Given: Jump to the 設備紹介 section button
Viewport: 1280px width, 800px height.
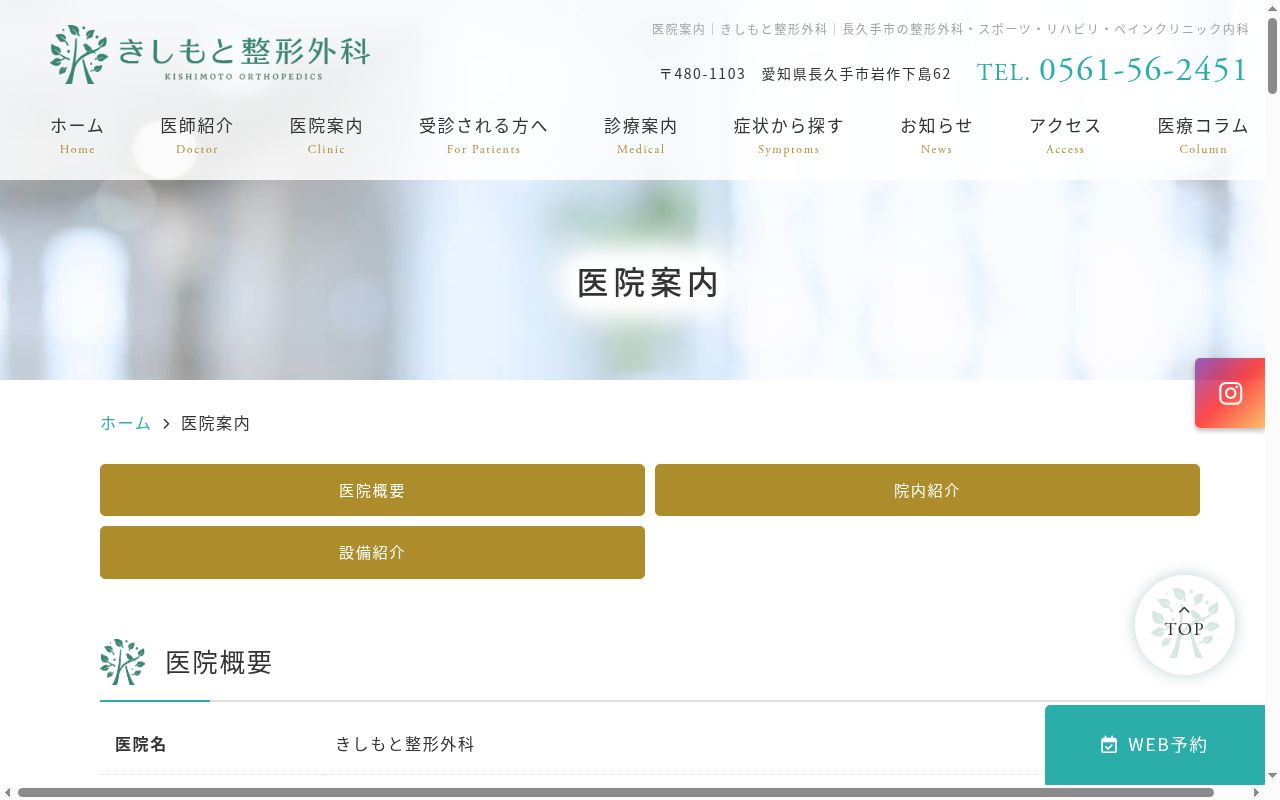Looking at the screenshot, I should tap(372, 552).
